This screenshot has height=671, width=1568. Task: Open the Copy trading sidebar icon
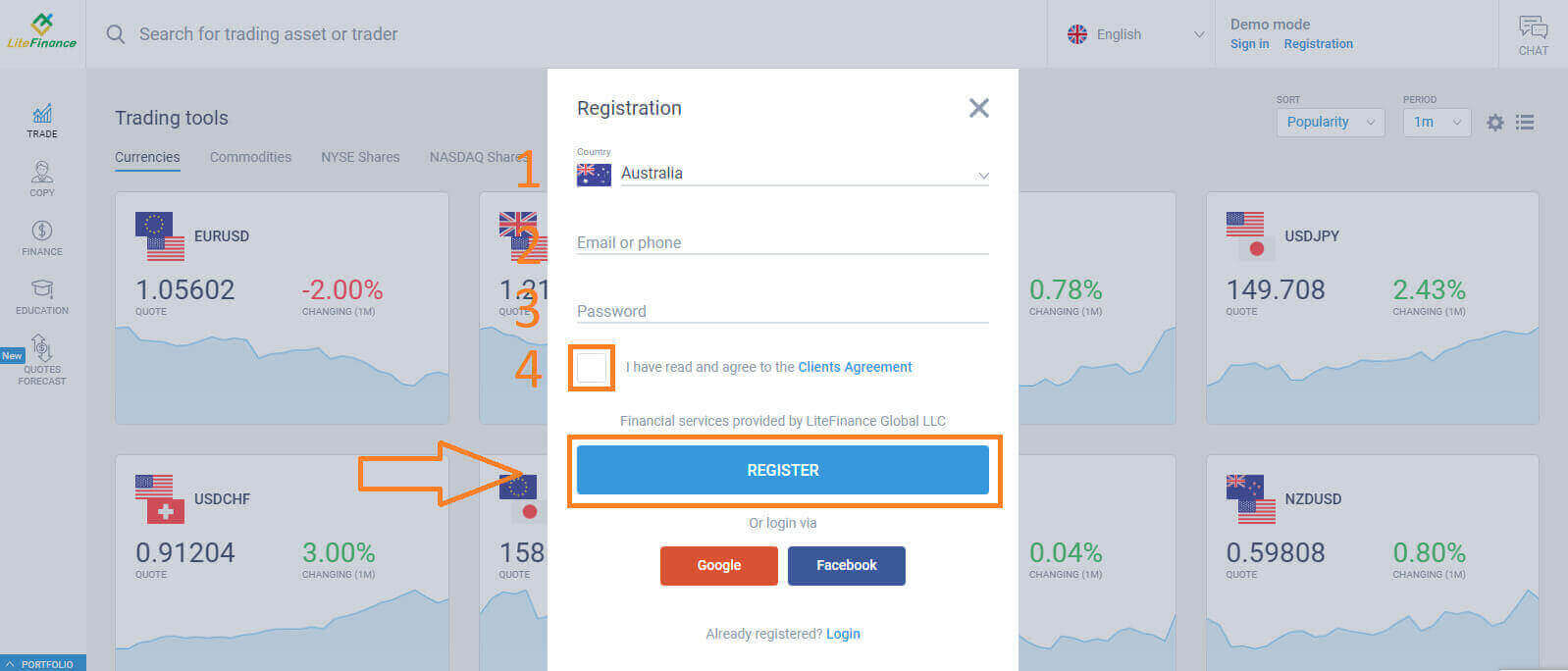pyautogui.click(x=42, y=179)
